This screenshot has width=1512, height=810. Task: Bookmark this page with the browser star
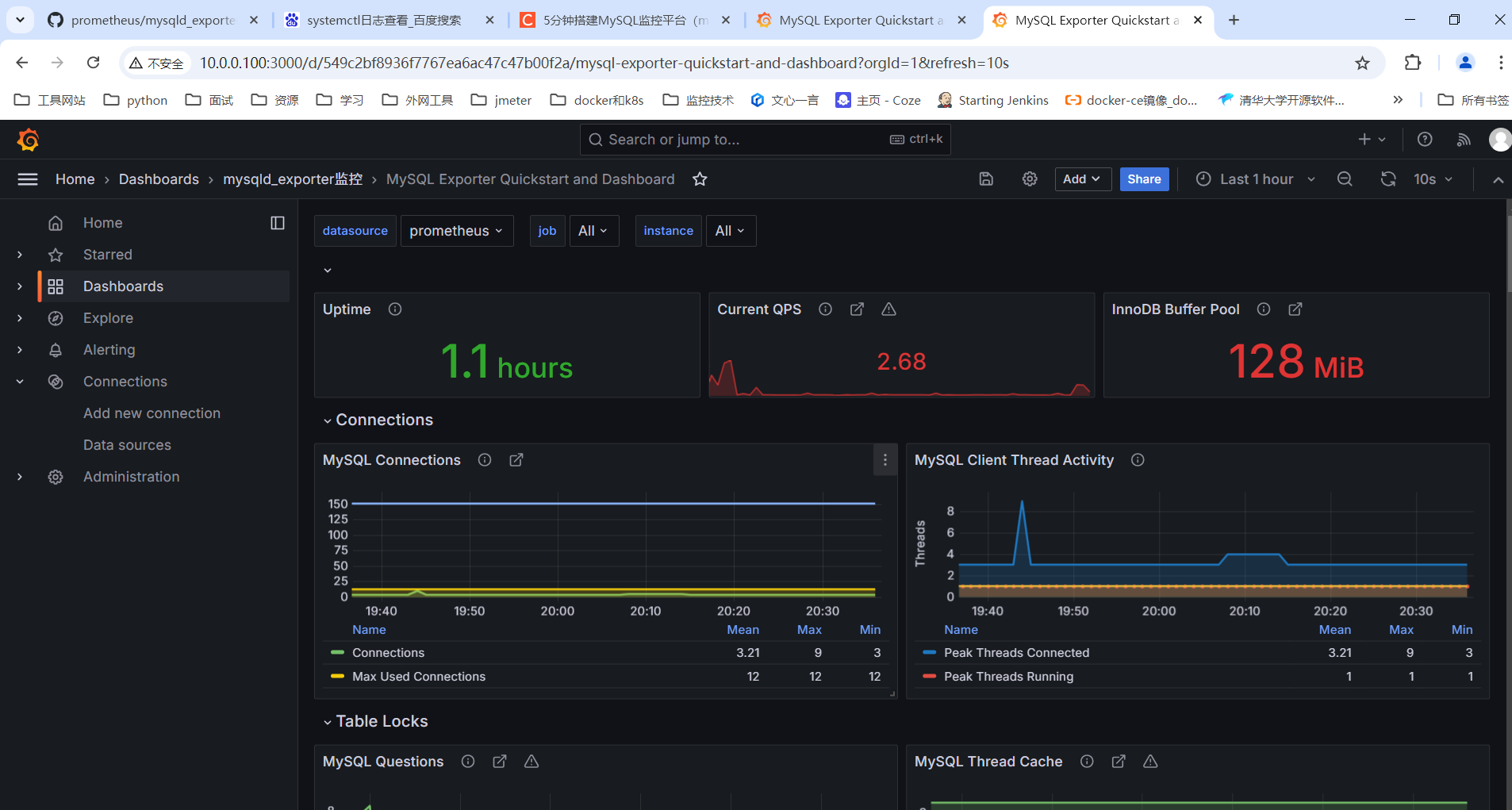[1362, 63]
